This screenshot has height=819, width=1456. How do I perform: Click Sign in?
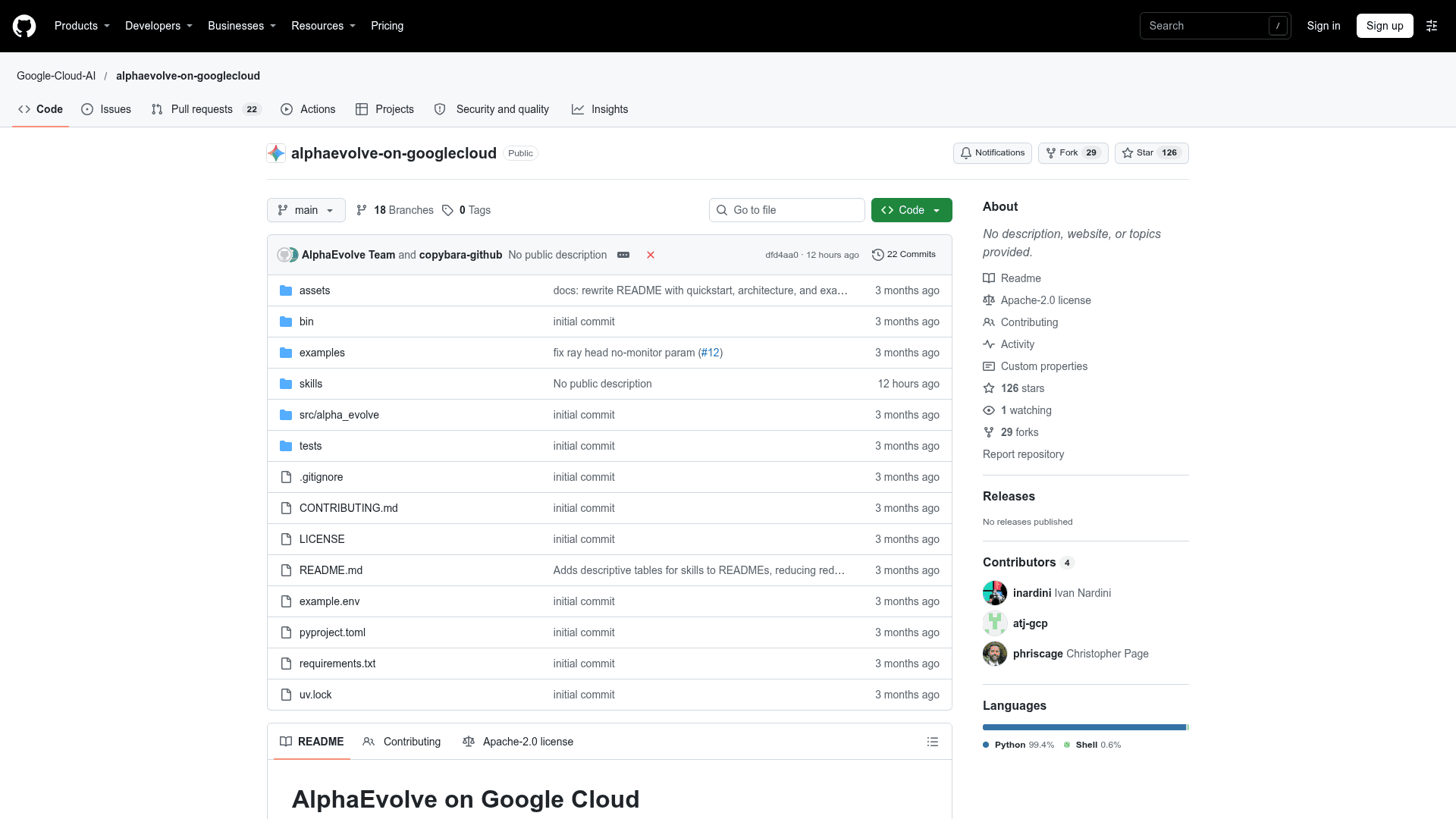[1323, 26]
